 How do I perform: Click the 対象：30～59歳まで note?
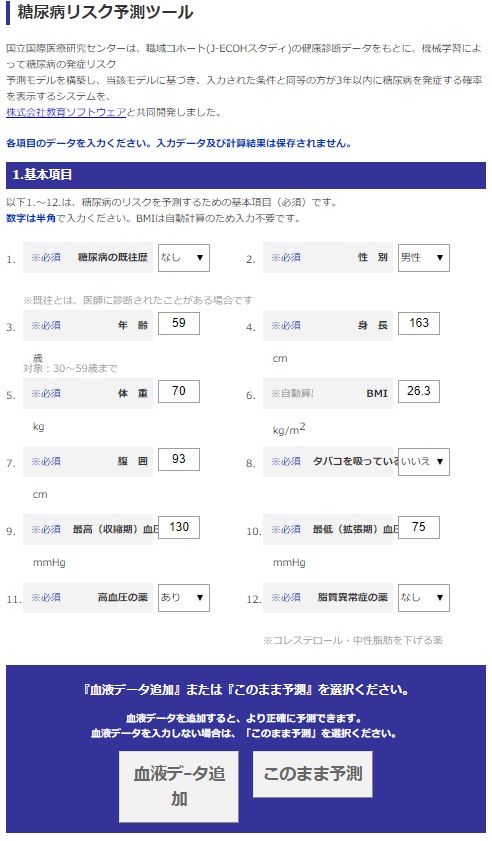[70, 368]
